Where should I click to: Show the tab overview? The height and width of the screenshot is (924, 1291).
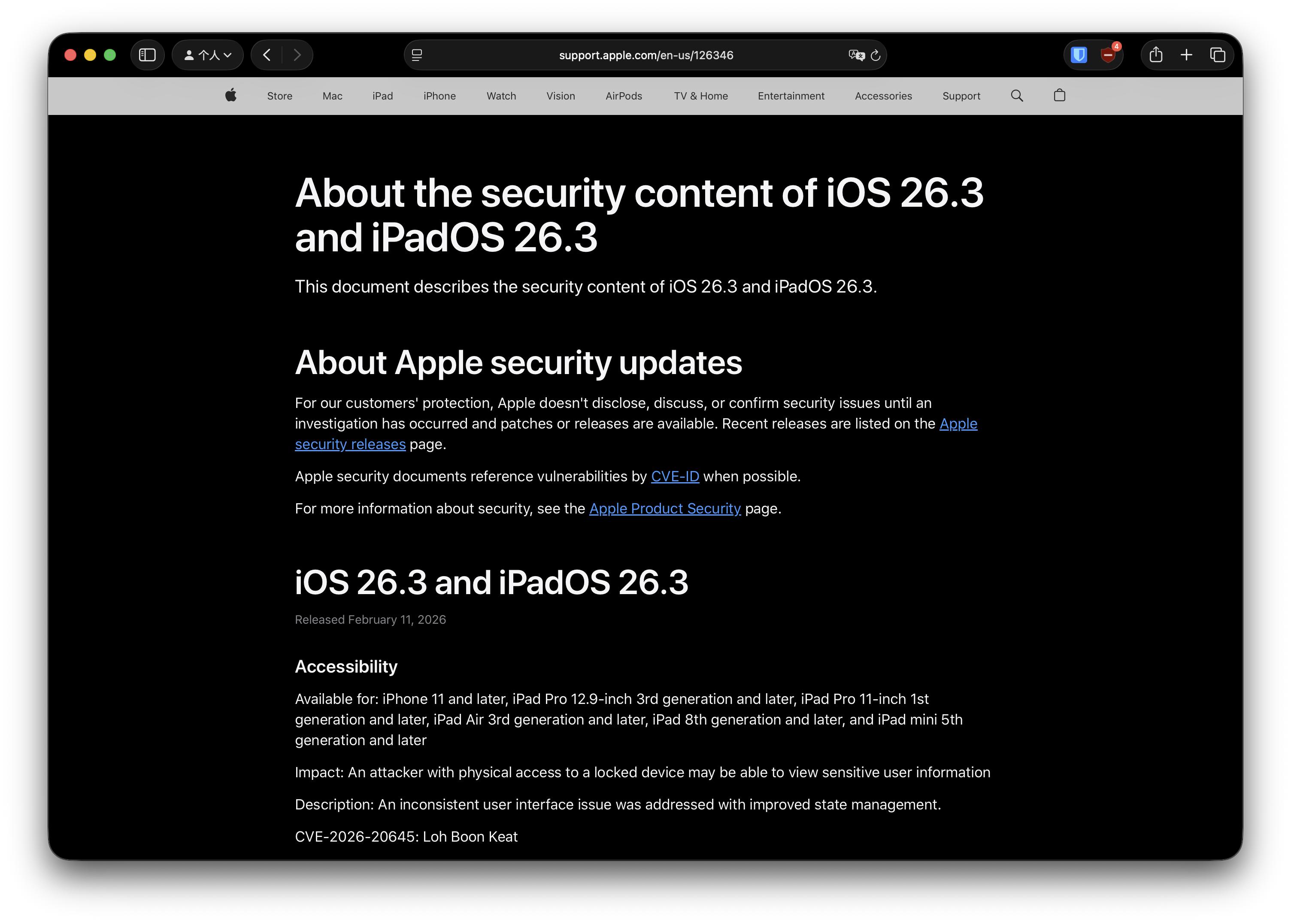tap(1217, 55)
